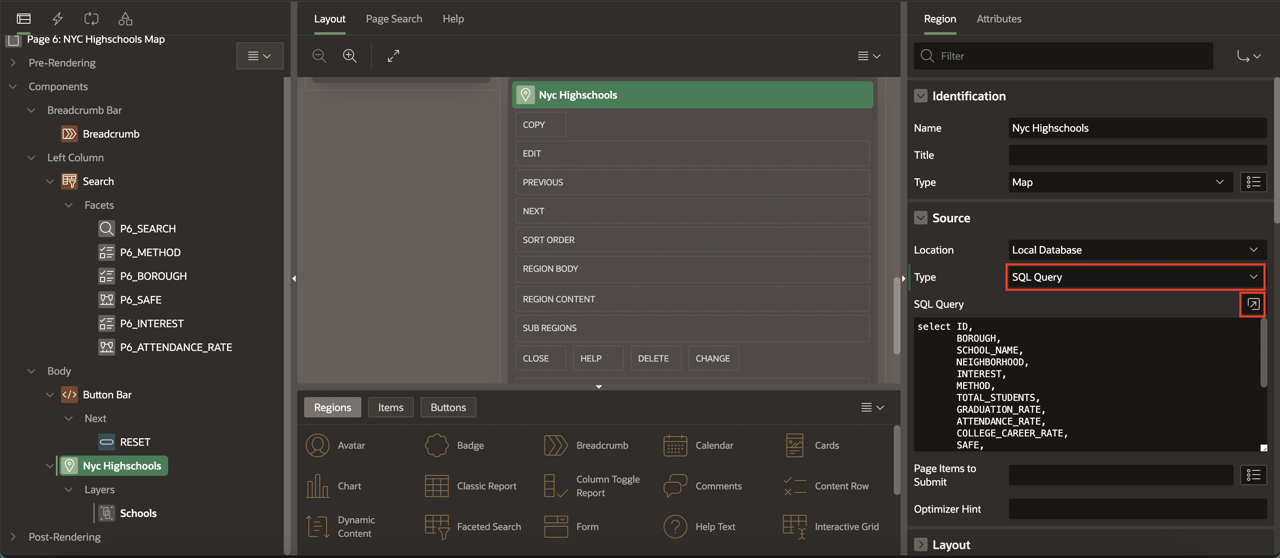Collapse the Identification section toggle
The width and height of the screenshot is (1280, 558).
921,96
